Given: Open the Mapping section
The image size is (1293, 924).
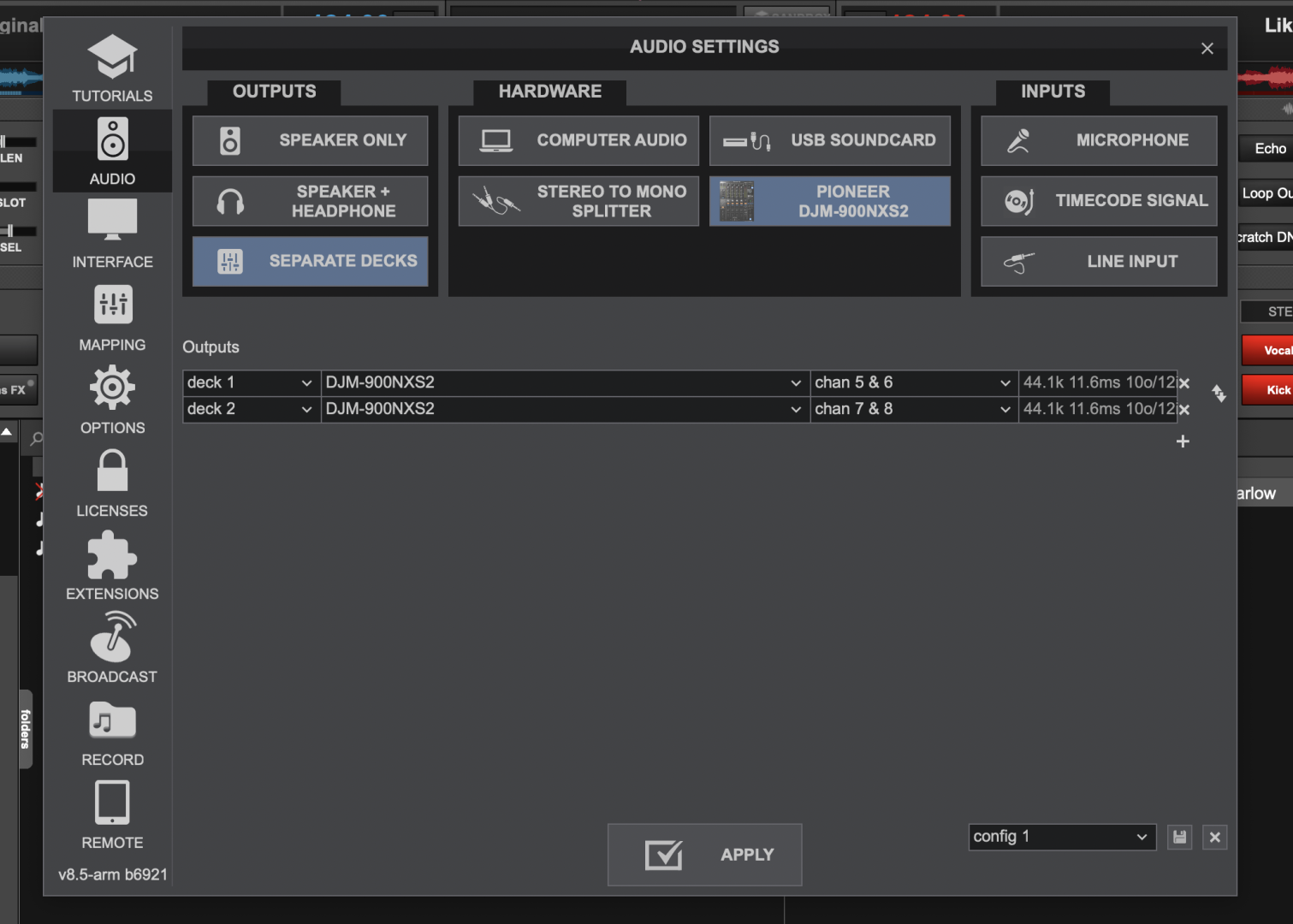Looking at the screenshot, I should tap(112, 317).
